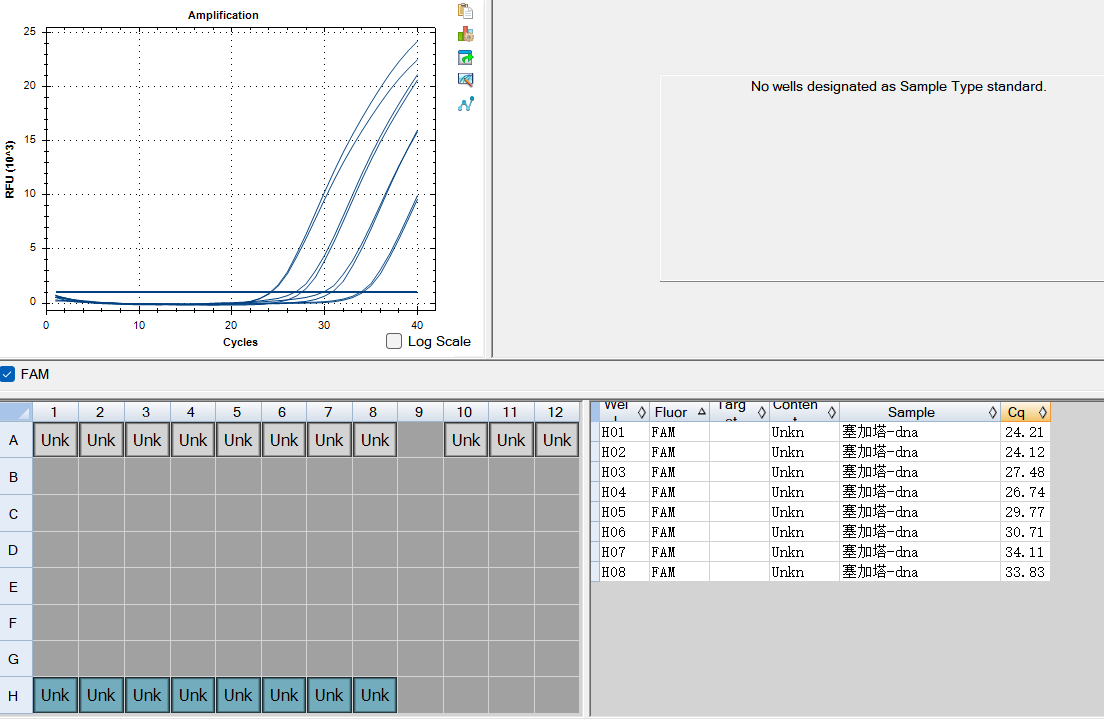This screenshot has width=1104, height=719.
Task: Click the Amplification chart title
Action: coord(223,15)
